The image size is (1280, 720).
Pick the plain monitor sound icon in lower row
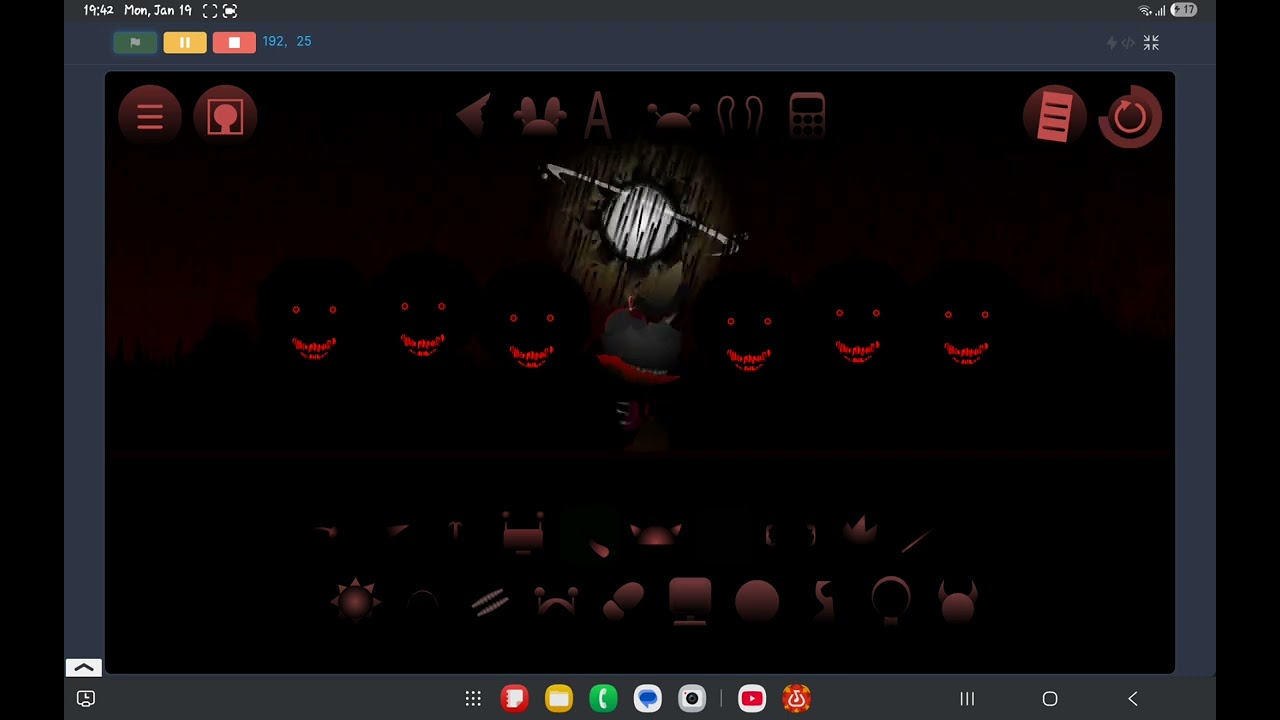[x=690, y=601]
